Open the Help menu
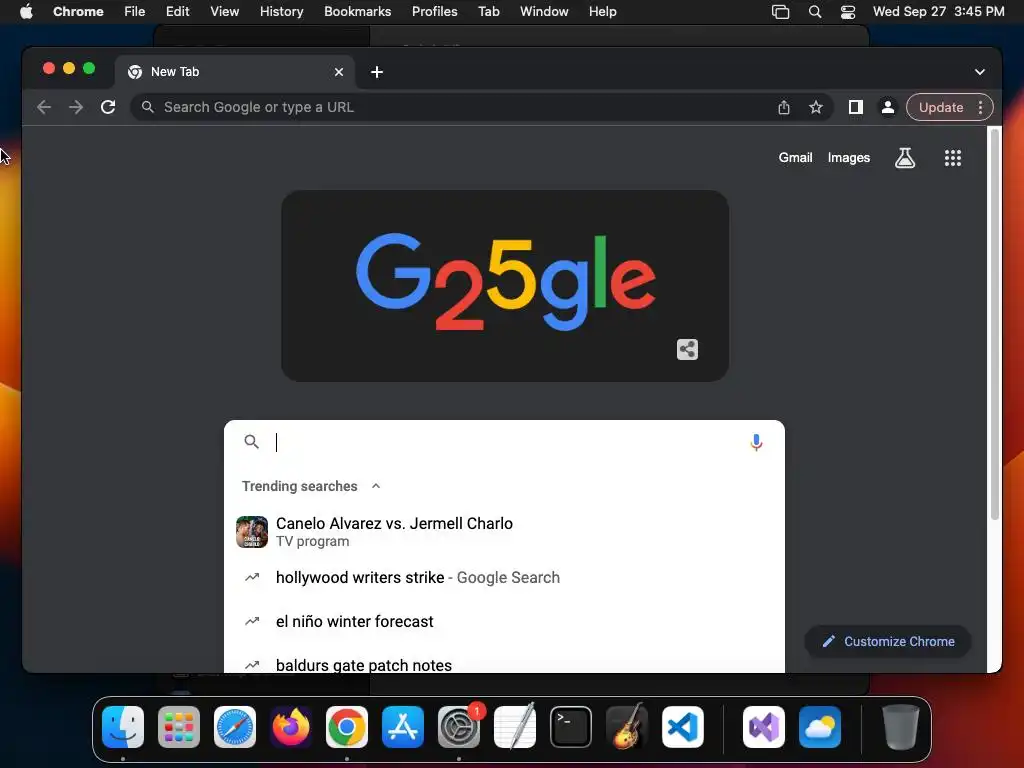 click(602, 12)
